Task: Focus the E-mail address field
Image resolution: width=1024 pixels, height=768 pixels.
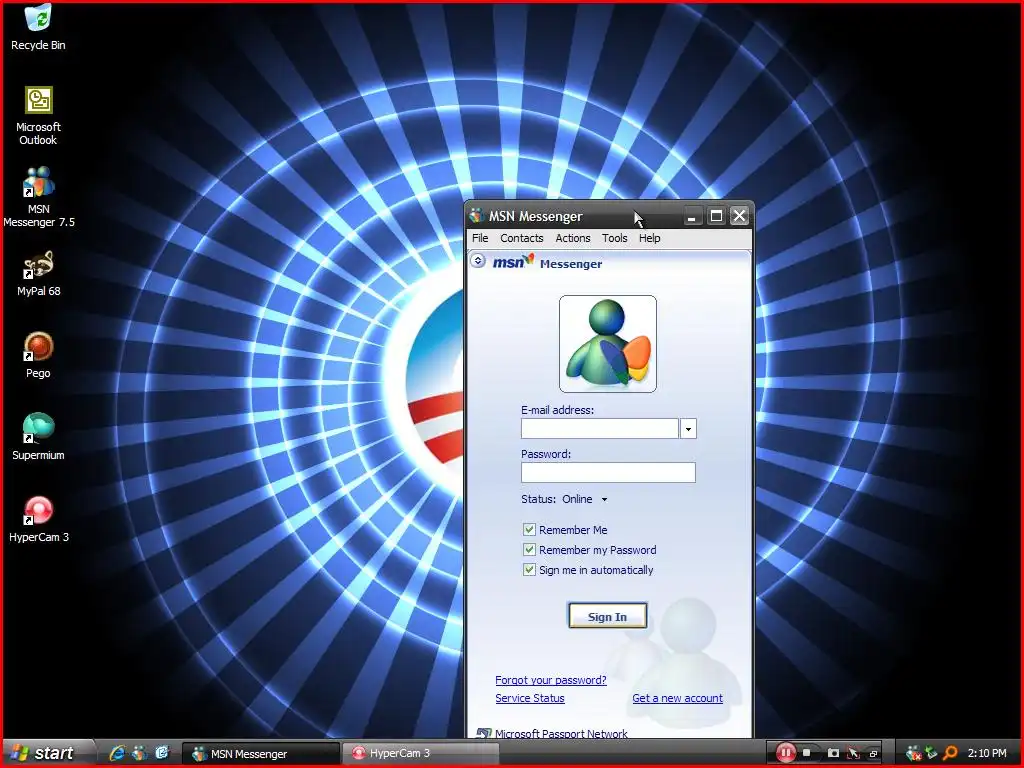Action: click(x=600, y=428)
